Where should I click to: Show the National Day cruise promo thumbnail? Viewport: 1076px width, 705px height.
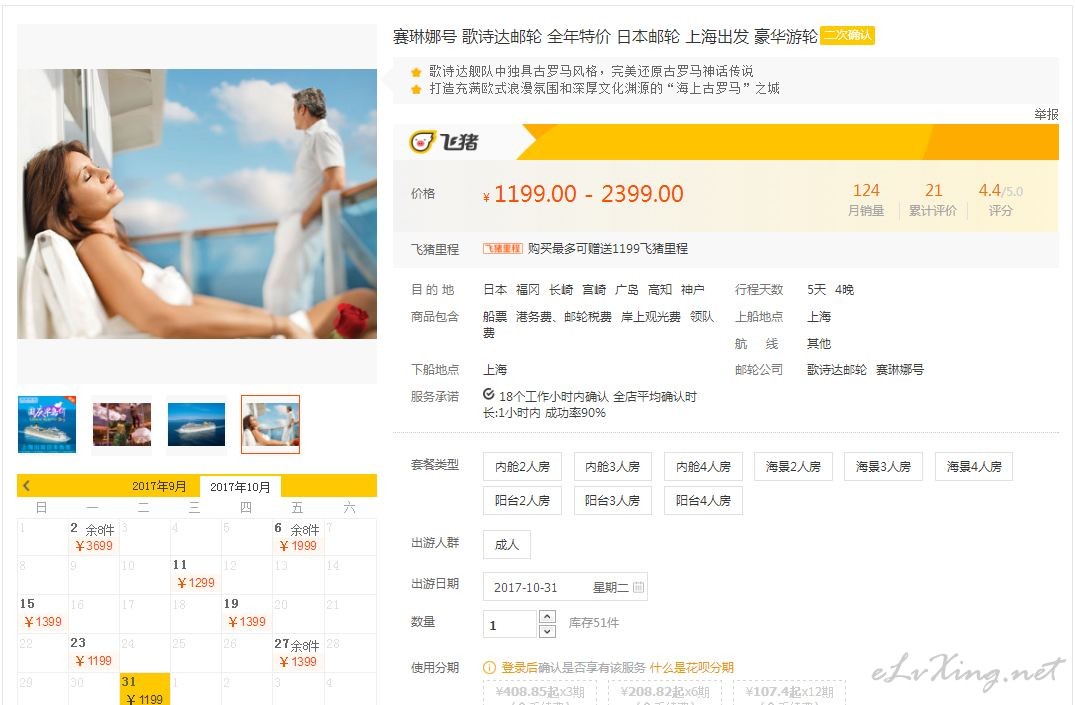click(47, 424)
